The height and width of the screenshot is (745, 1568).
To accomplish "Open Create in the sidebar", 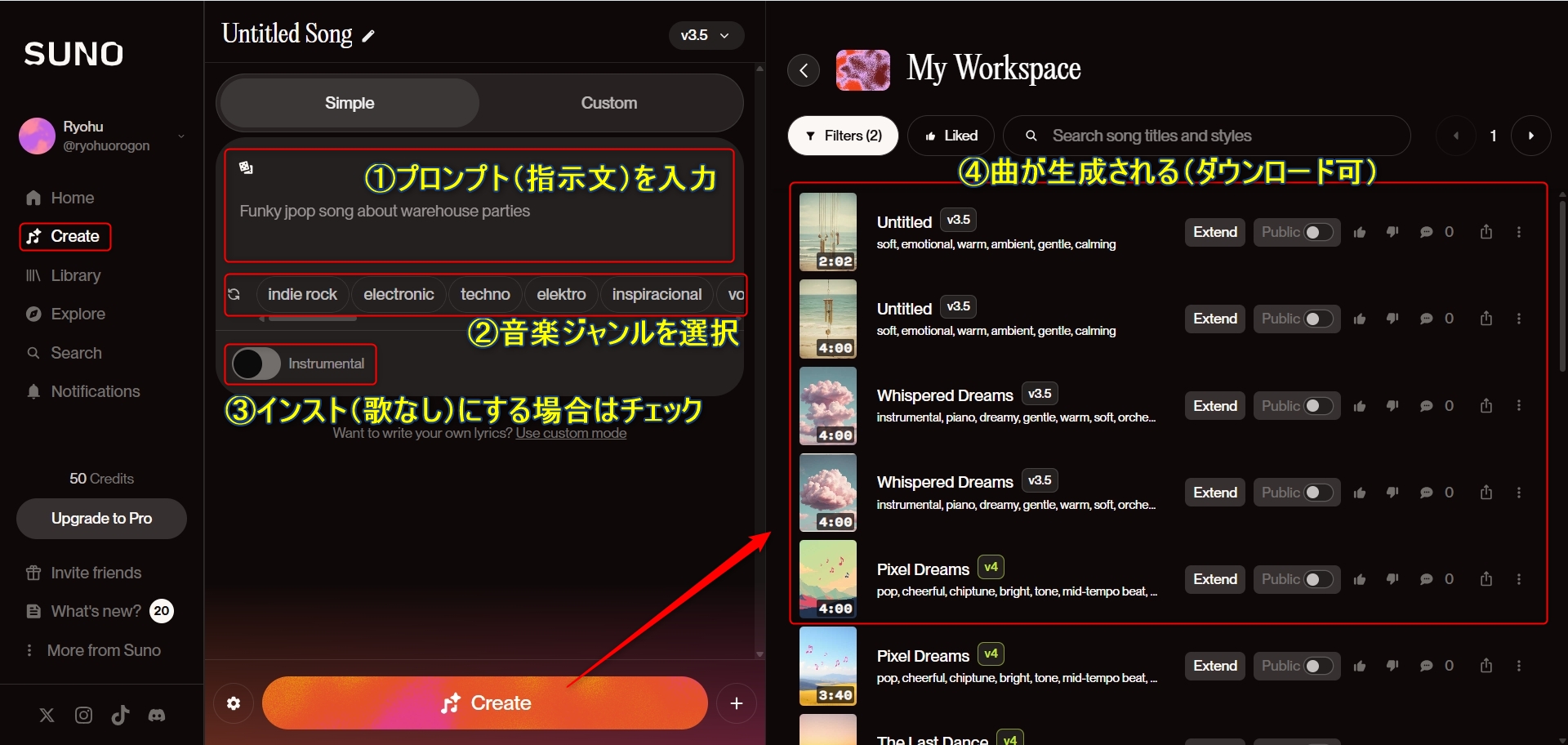I will 65,236.
